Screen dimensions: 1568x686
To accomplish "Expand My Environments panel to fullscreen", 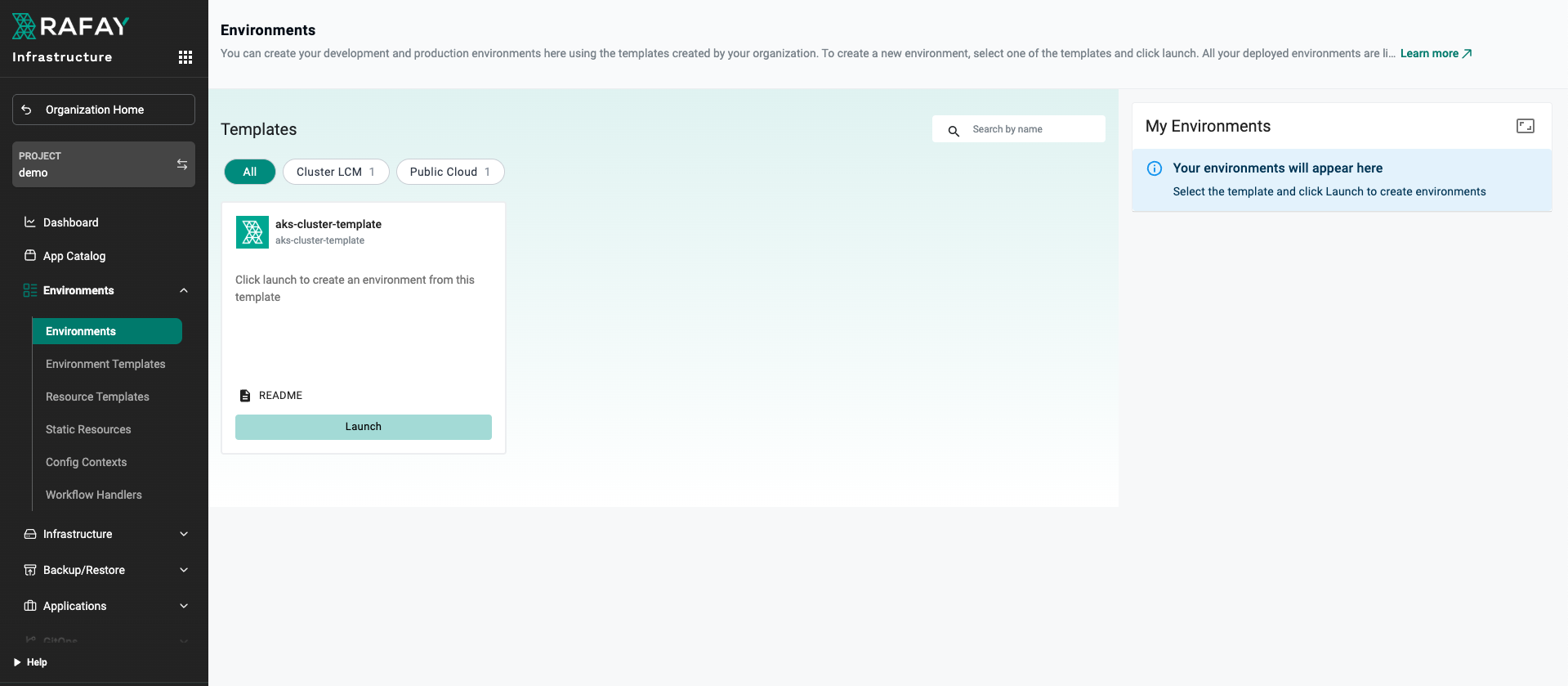I will [1525, 126].
